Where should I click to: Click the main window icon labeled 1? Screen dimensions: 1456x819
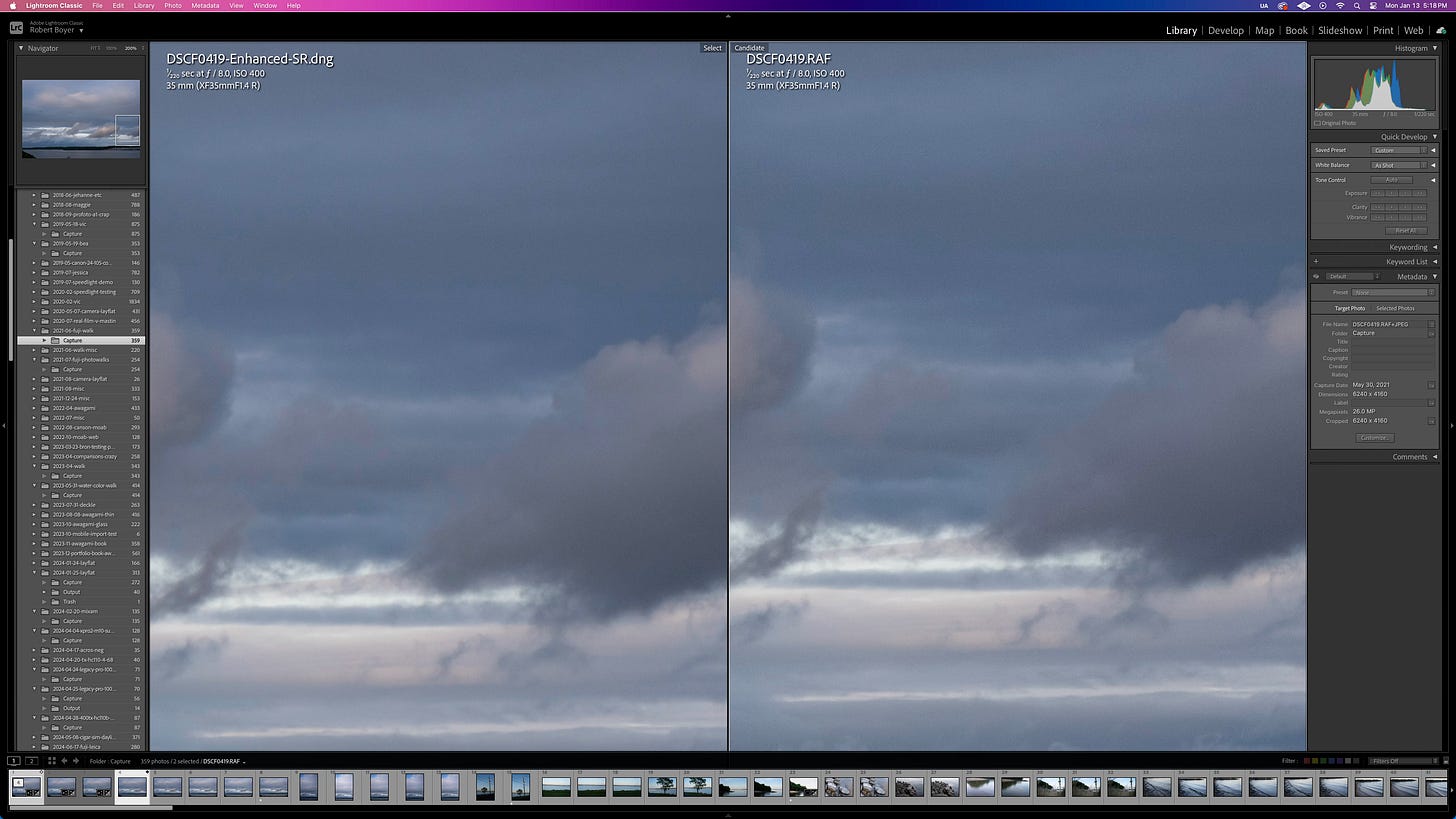(12, 760)
